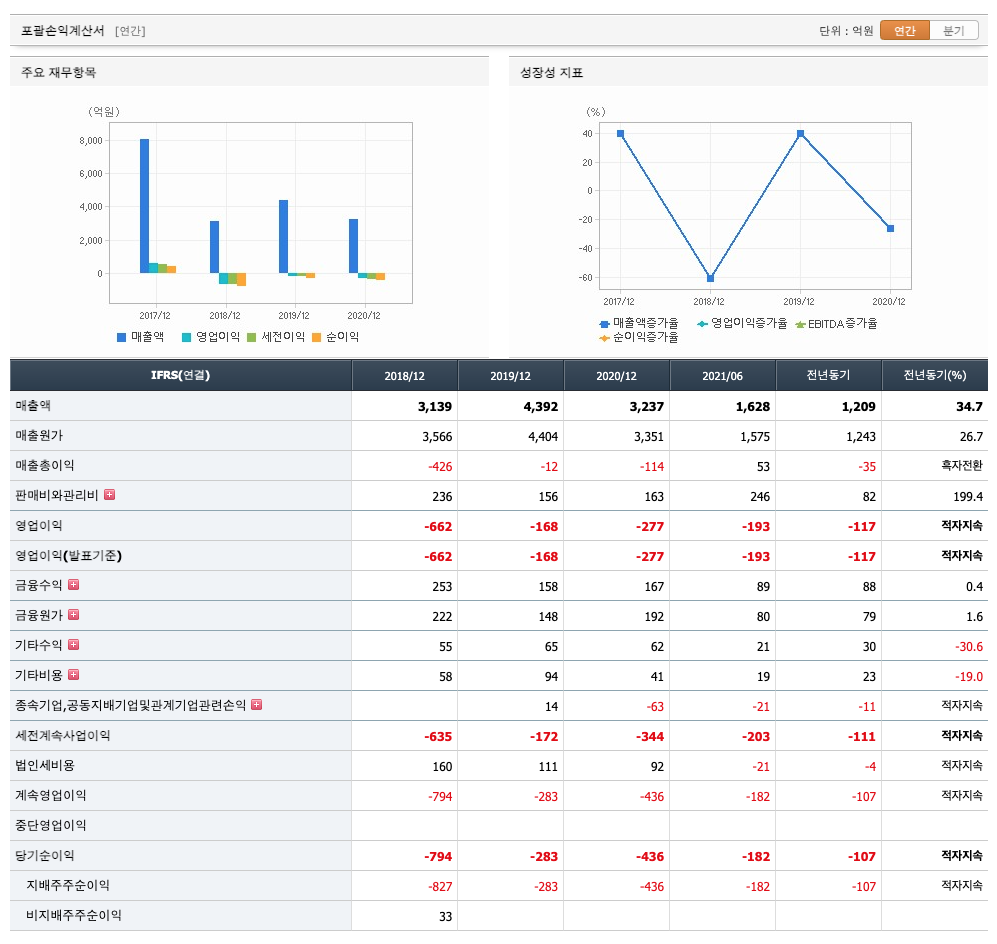Click 2020/12 세전계속사업이익 value -344
The image size is (997, 944).
click(x=650, y=737)
